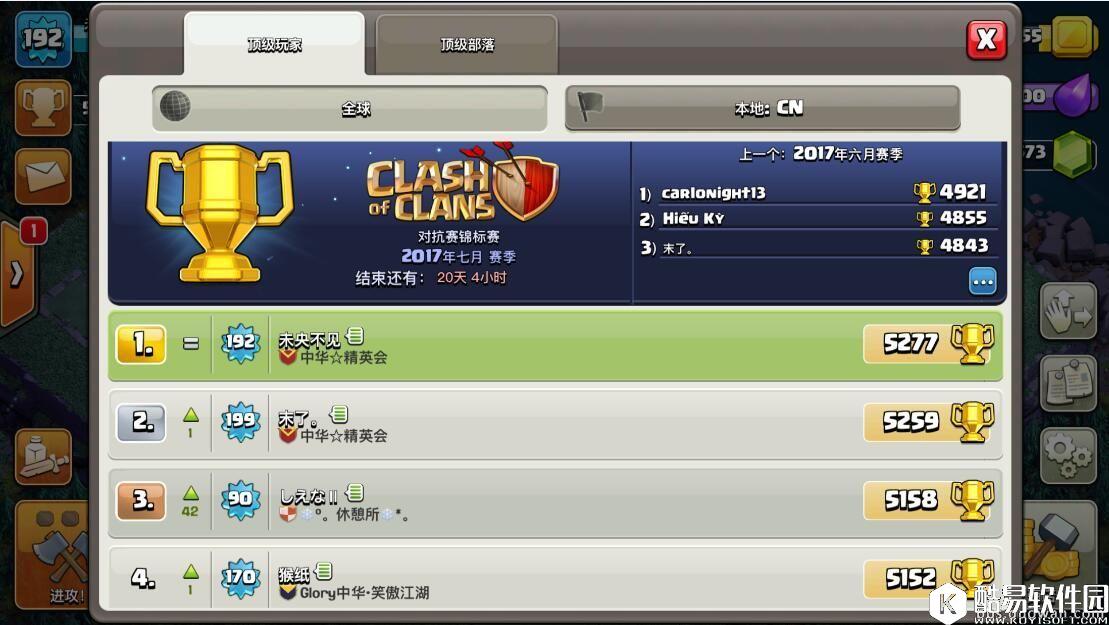Switch to the 顶级部落 tab
The height and width of the screenshot is (625, 1109).
[467, 45]
